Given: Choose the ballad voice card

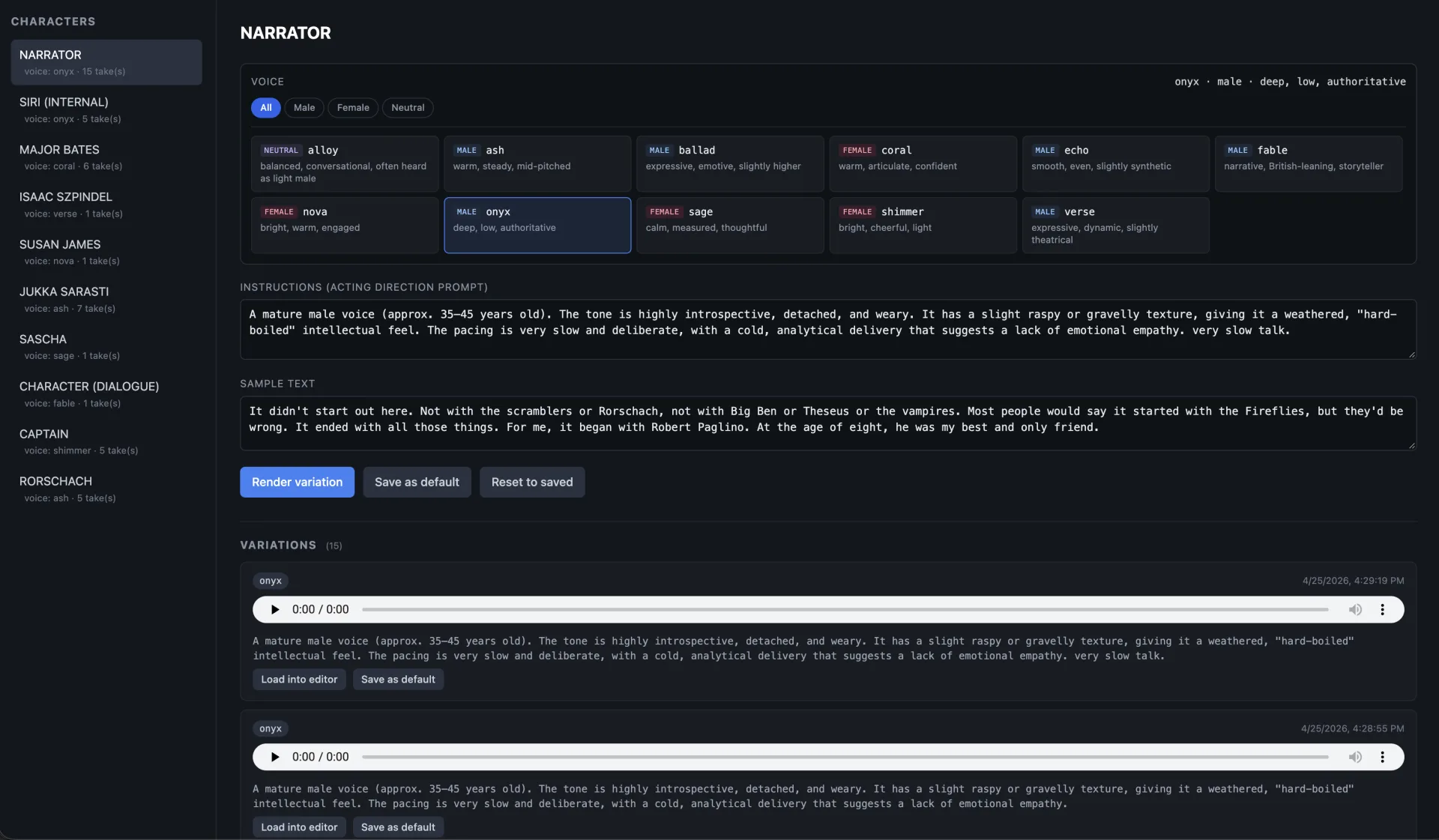Looking at the screenshot, I should pos(730,163).
